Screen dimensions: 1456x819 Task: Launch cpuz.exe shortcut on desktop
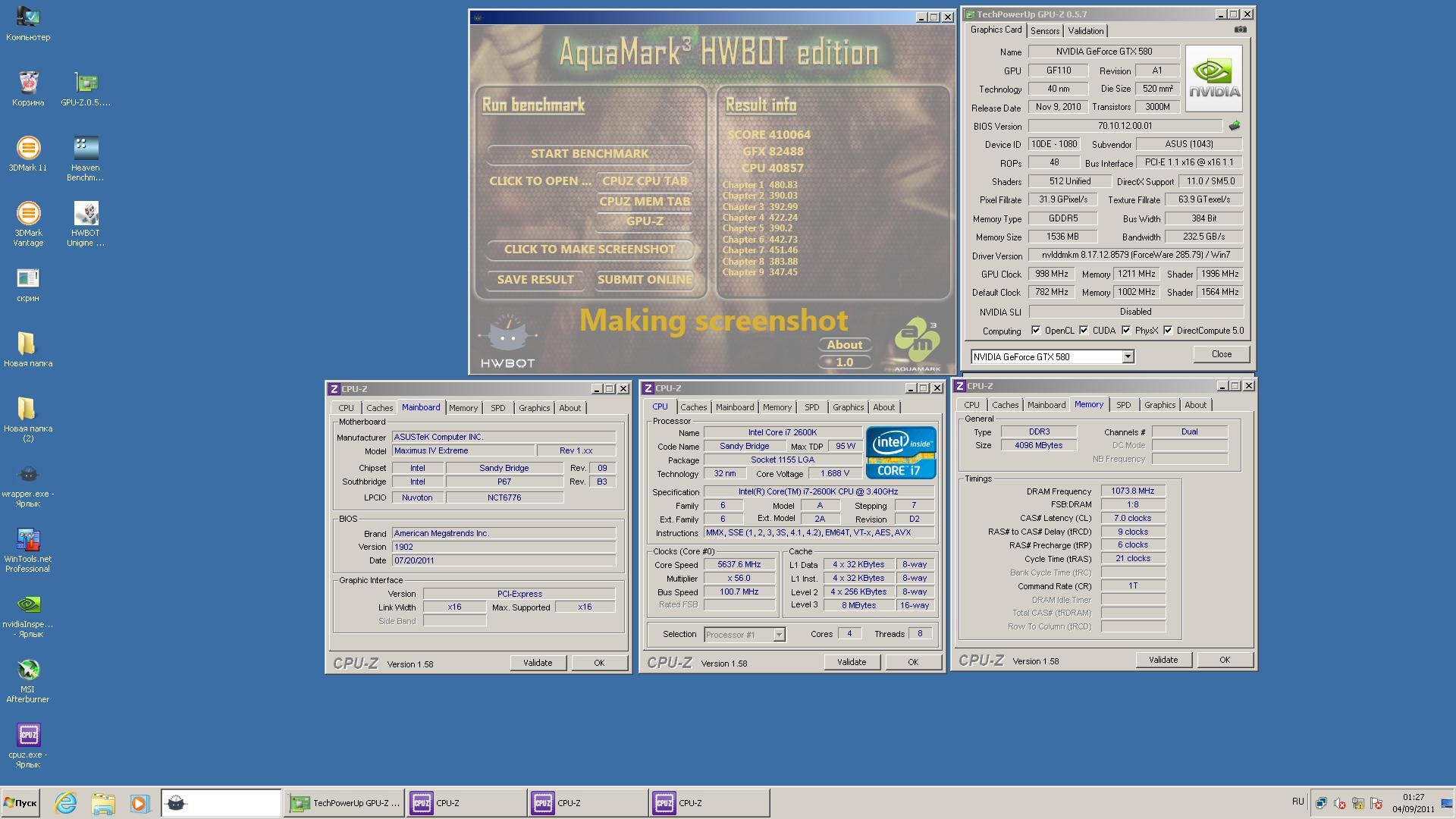[28, 745]
